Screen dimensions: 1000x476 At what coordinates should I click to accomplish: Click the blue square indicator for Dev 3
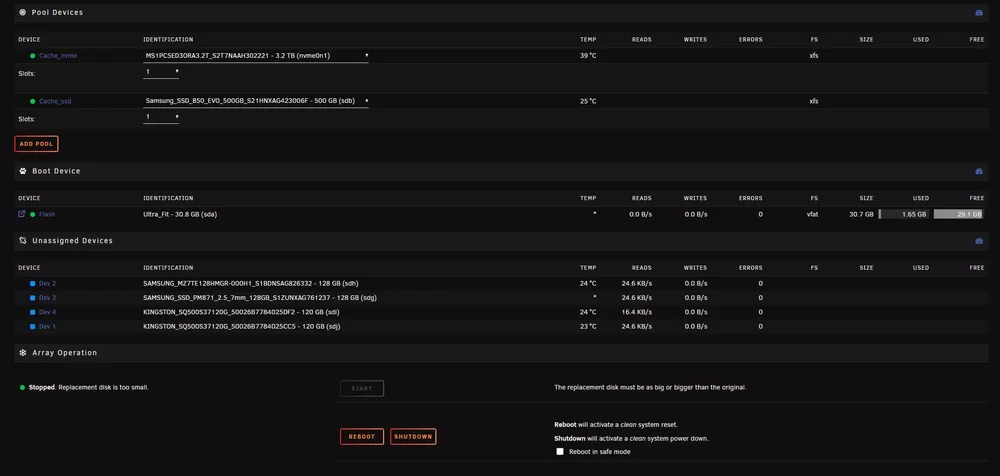(x=33, y=297)
